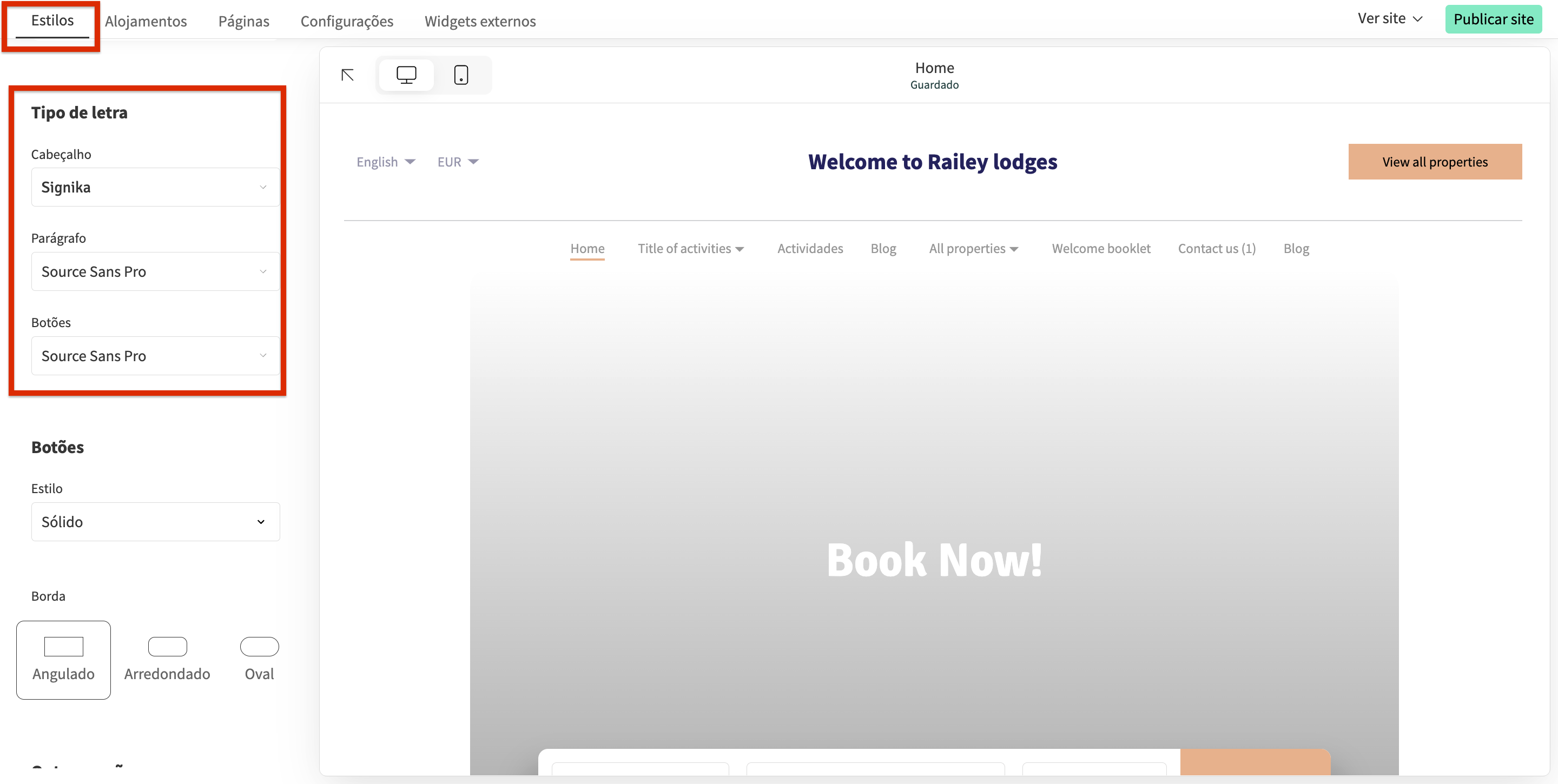Open the Parágrafo font dropdown
The image size is (1558, 784).
tap(155, 271)
